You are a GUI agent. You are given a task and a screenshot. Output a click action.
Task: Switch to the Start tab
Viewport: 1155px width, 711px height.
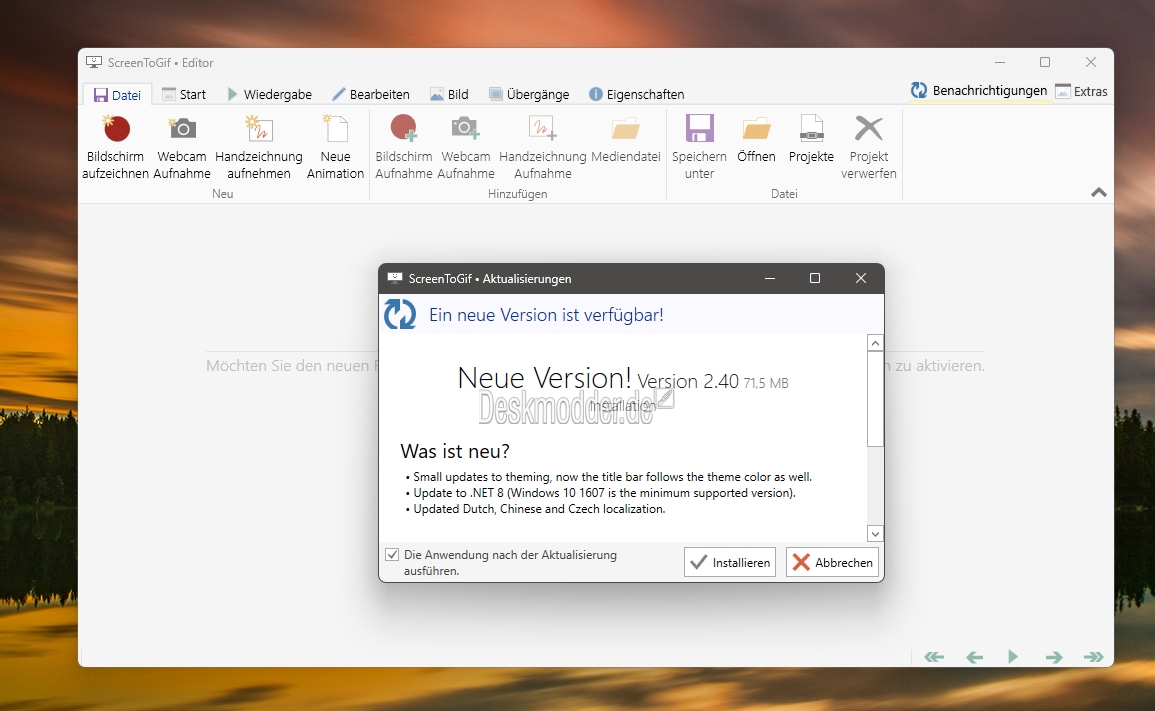(183, 94)
